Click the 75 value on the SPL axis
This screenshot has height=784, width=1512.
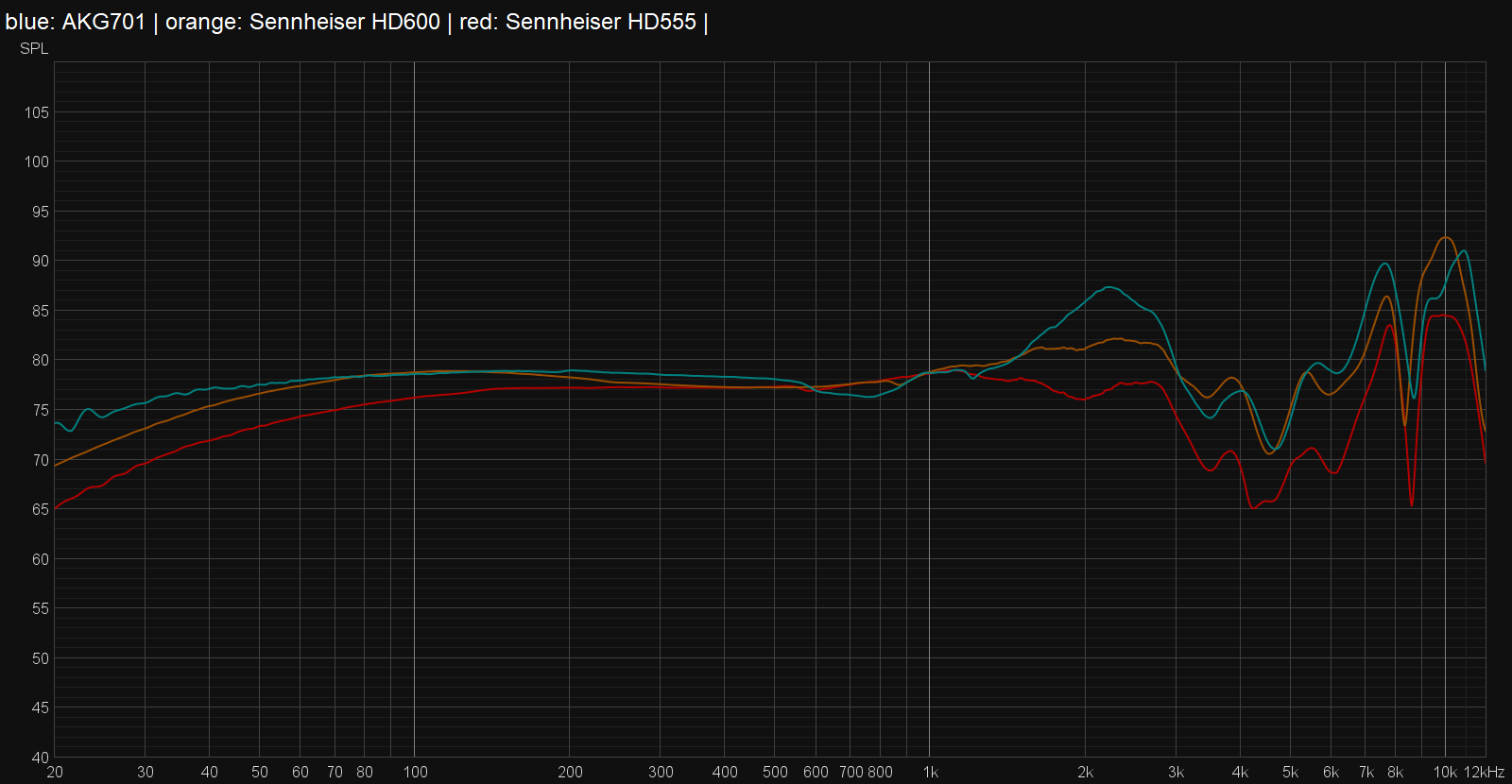(x=41, y=410)
